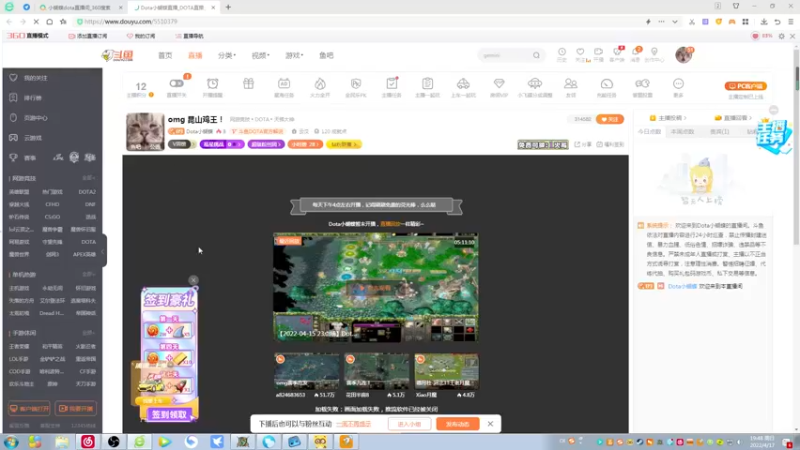
Task: Expand 全部 for 网游竞技 section
Action: click(x=89, y=178)
